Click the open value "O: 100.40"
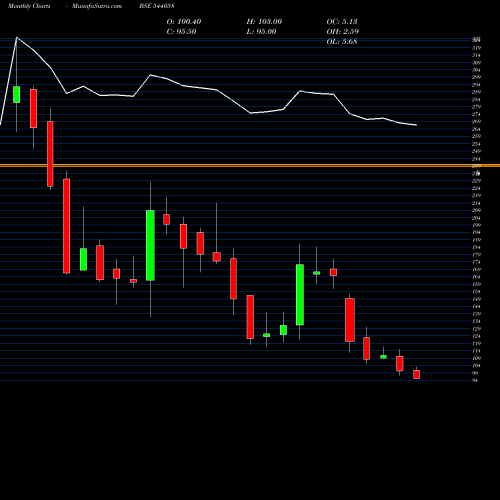 pos(184,22)
